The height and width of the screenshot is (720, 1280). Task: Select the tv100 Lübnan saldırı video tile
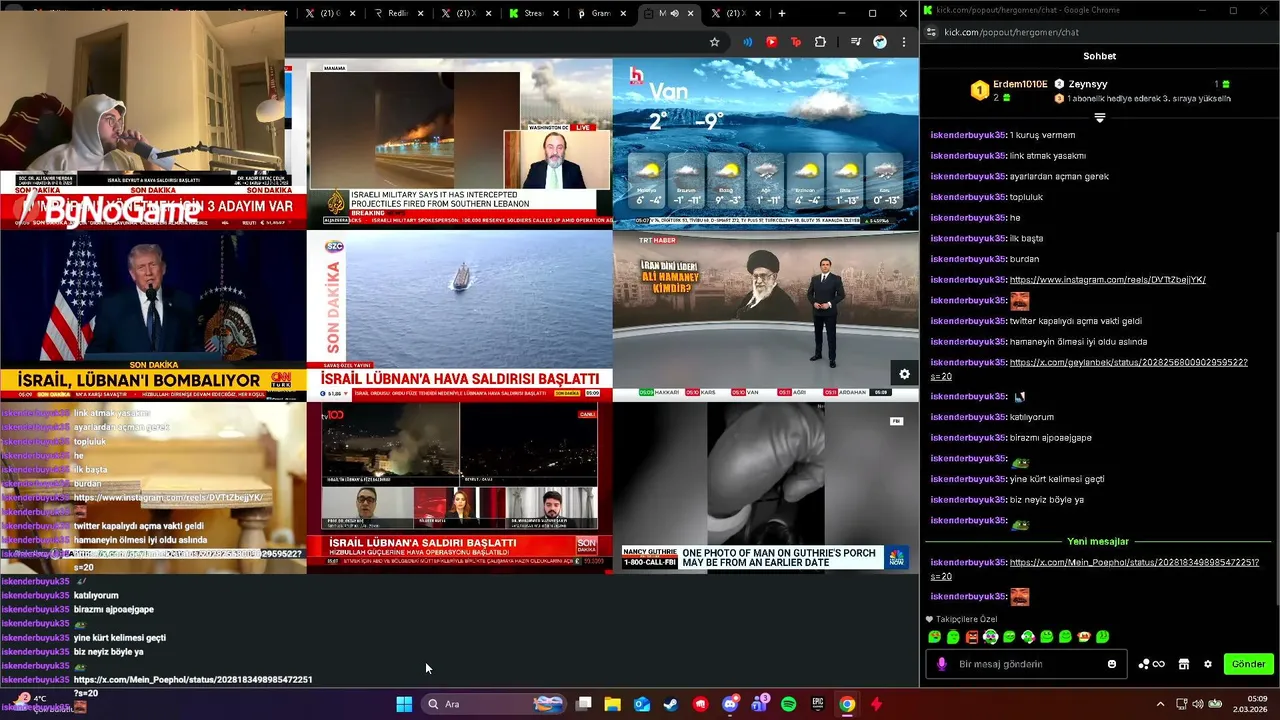pyautogui.click(x=459, y=487)
